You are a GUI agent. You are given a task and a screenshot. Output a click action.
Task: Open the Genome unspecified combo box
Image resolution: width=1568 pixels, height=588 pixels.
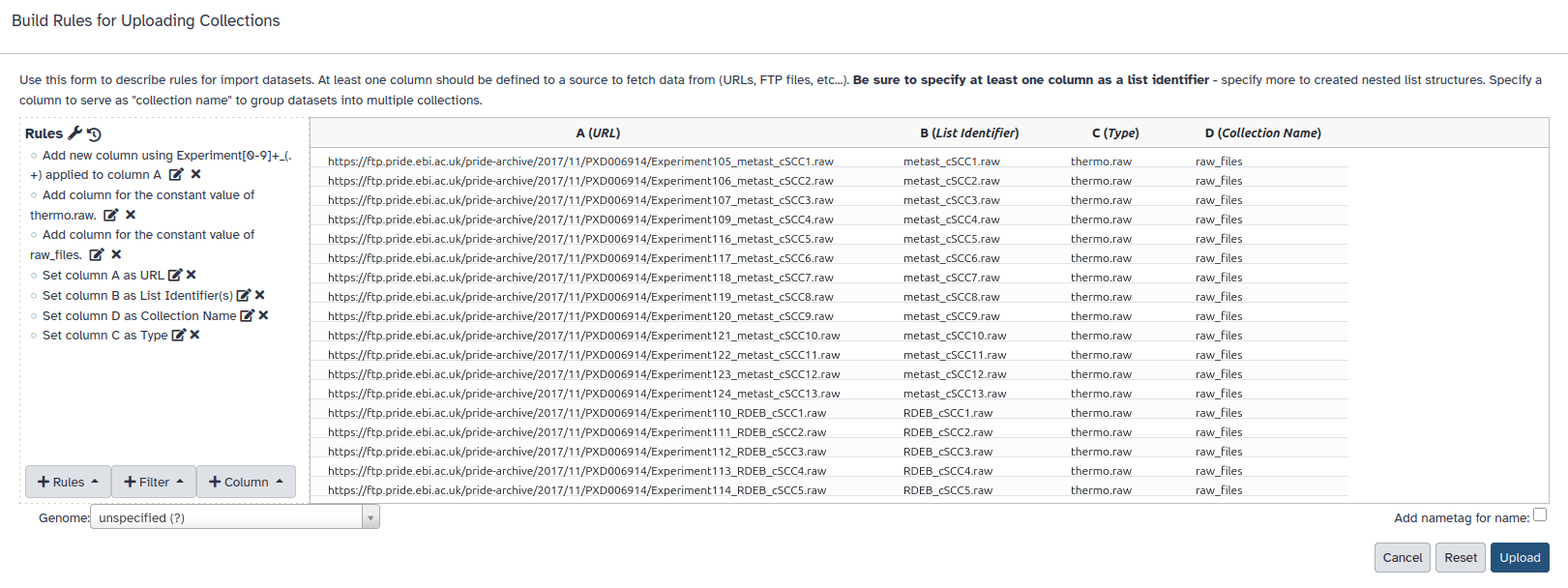234,517
